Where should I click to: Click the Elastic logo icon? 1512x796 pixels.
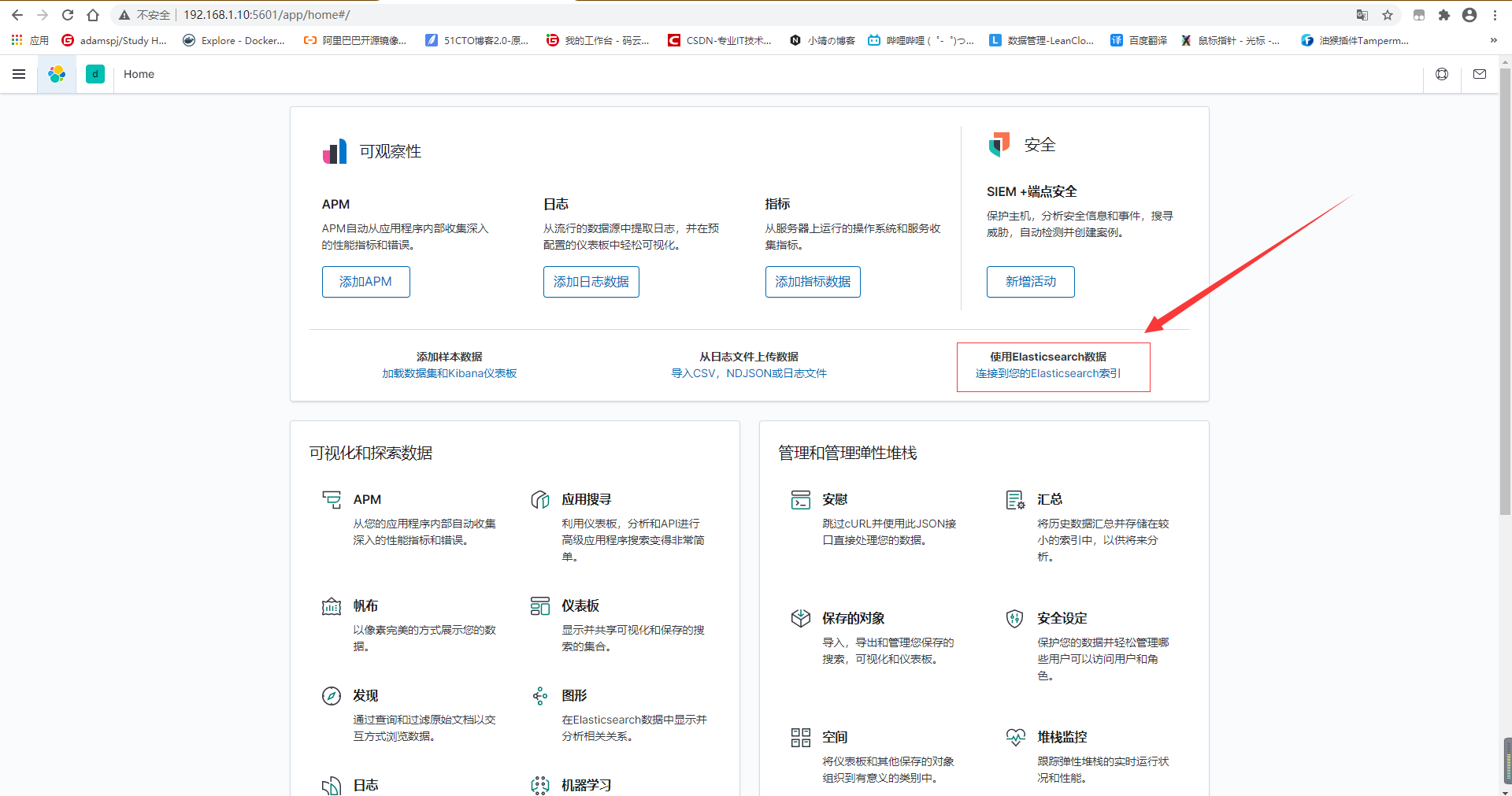point(57,74)
